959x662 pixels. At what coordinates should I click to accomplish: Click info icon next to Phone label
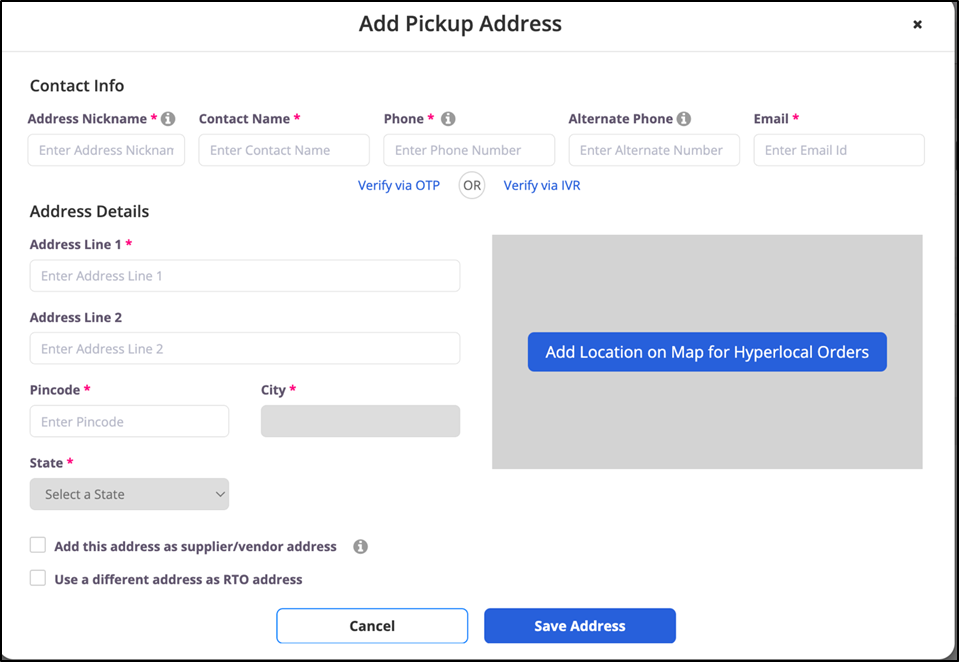pyautogui.click(x=448, y=119)
